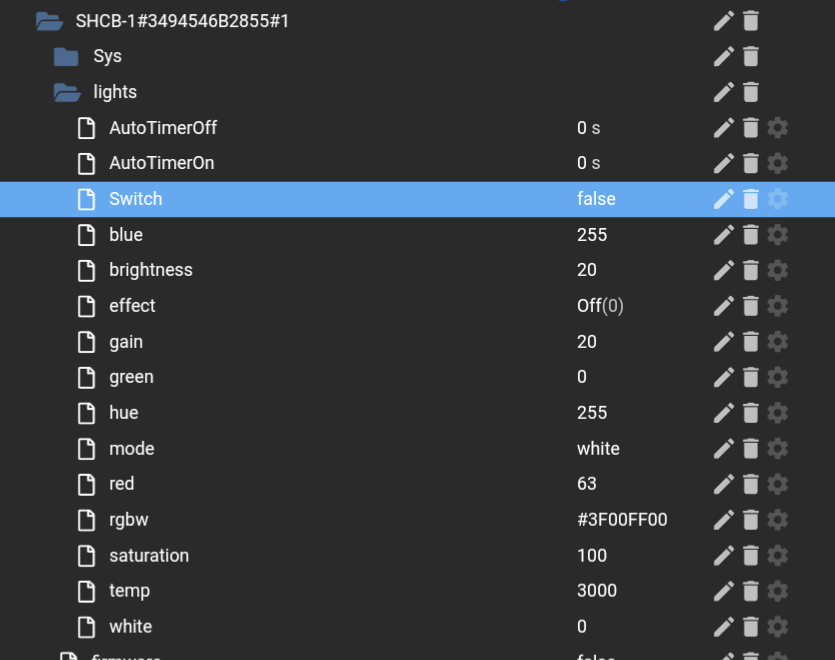
Task: Collapse the SHCB-1#3494546B2855#1 device folder
Action: tap(49, 20)
